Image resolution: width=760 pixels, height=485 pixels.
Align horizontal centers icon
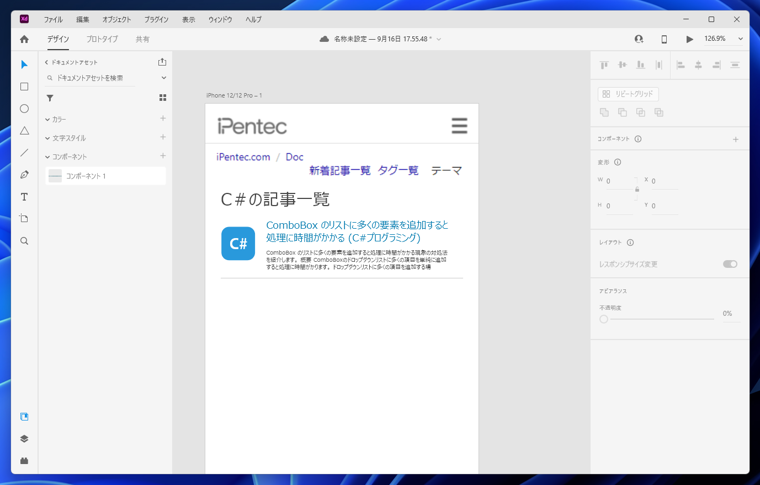698,65
